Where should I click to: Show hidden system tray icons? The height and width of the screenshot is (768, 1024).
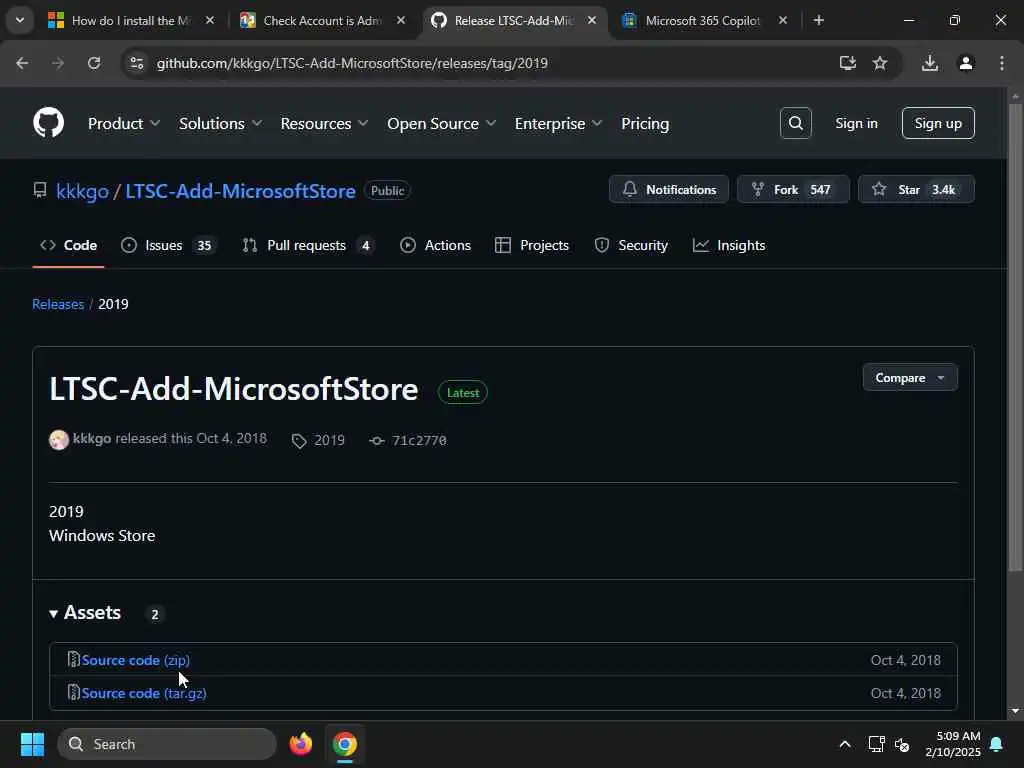844,744
